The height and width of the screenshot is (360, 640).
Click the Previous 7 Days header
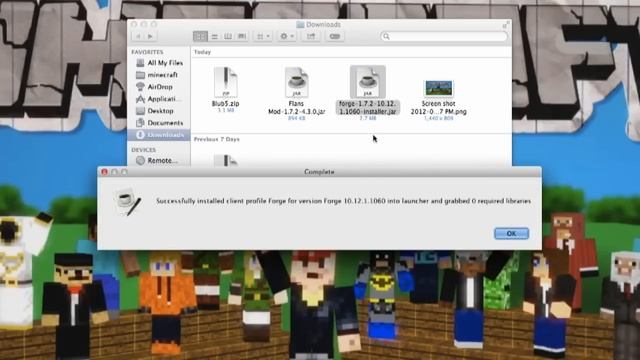tap(217, 139)
